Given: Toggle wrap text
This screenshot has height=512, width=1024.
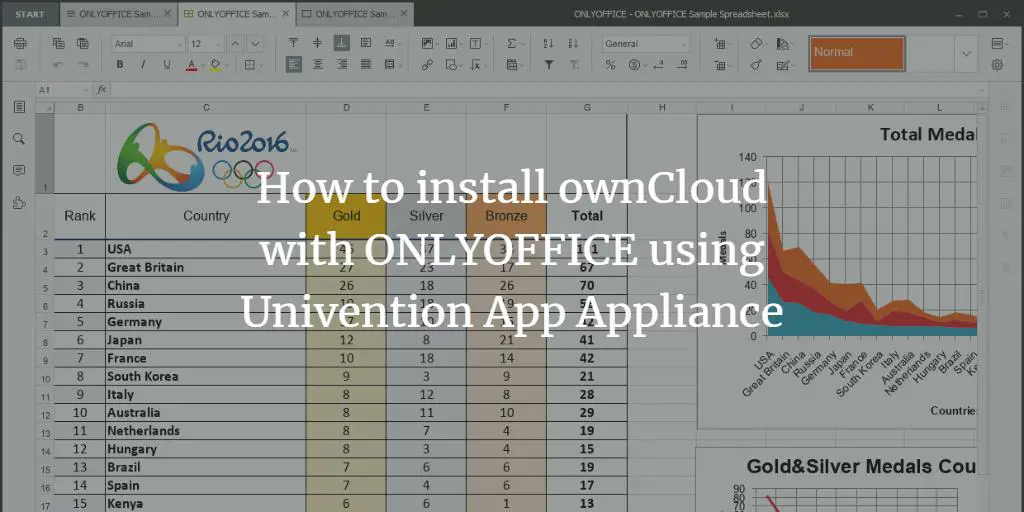Looking at the screenshot, I should 366,43.
